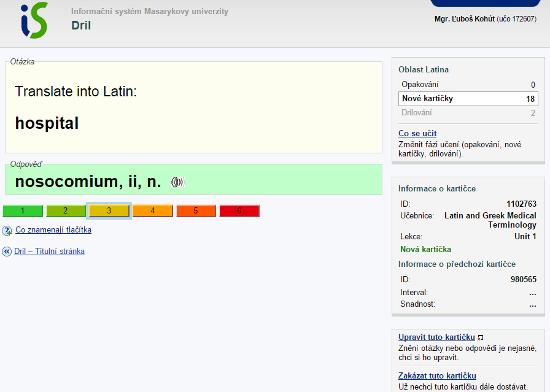Play the nosocomium pronunciation audio icon
550x392 pixels.
point(177,182)
